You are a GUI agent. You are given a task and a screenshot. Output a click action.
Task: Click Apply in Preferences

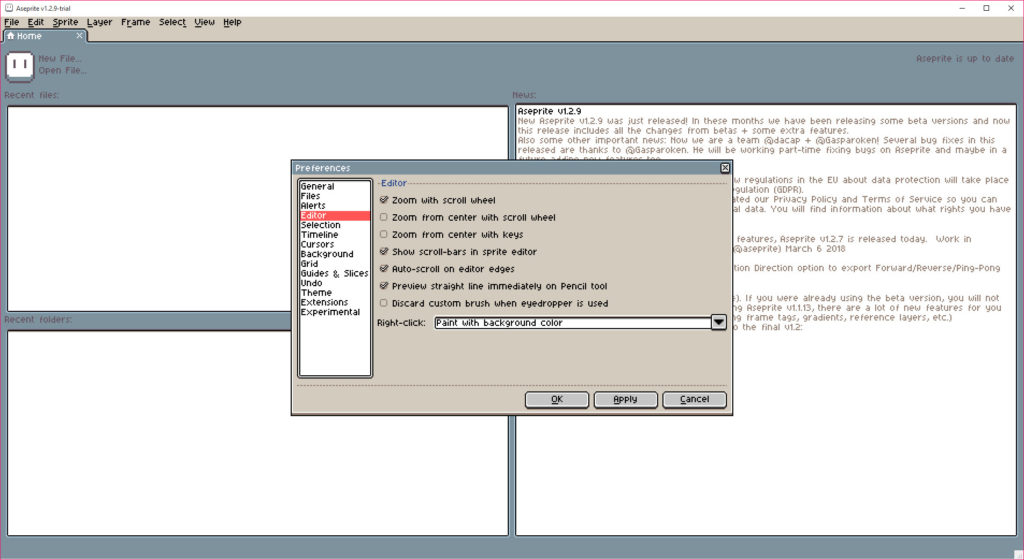click(626, 399)
